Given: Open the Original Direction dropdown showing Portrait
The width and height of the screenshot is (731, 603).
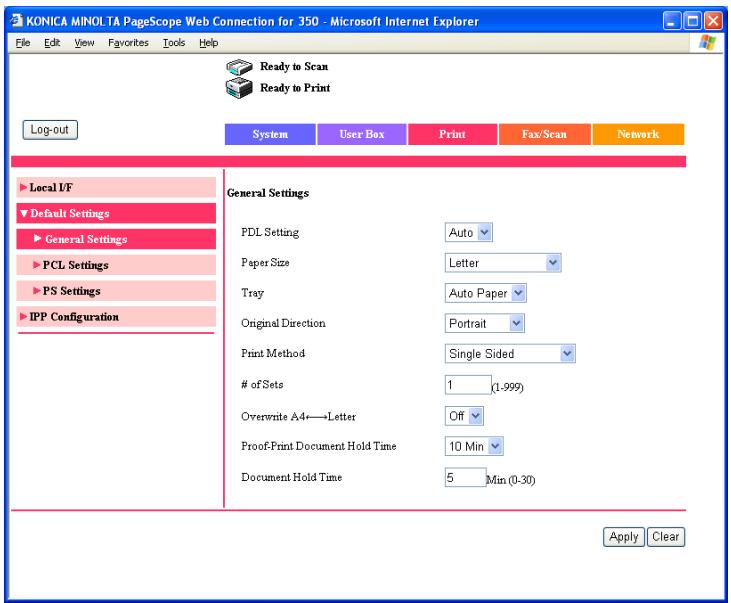Looking at the screenshot, I should tap(485, 323).
